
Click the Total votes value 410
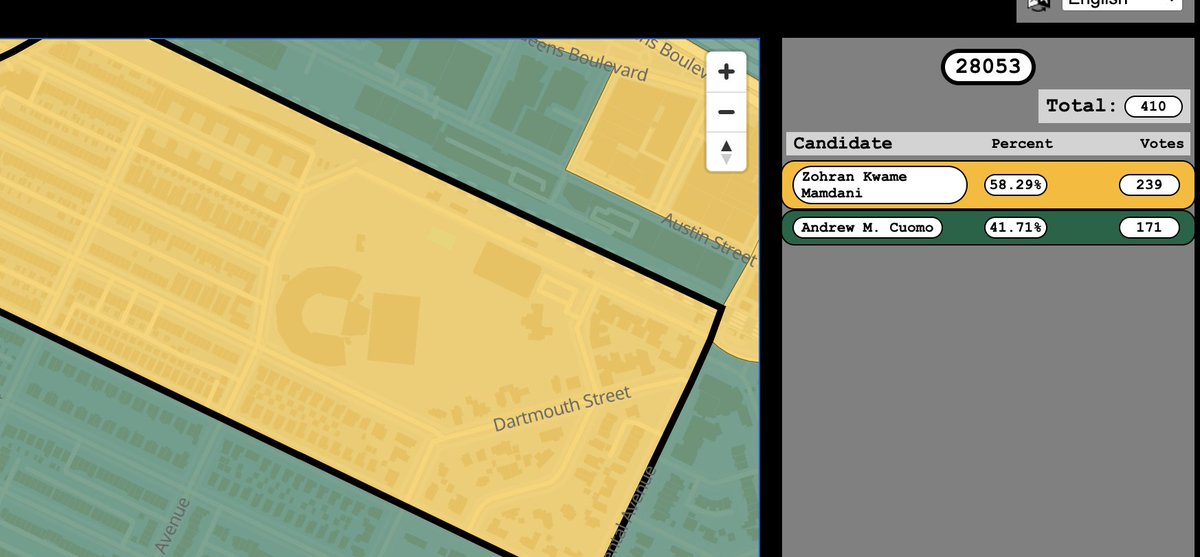tap(1153, 106)
